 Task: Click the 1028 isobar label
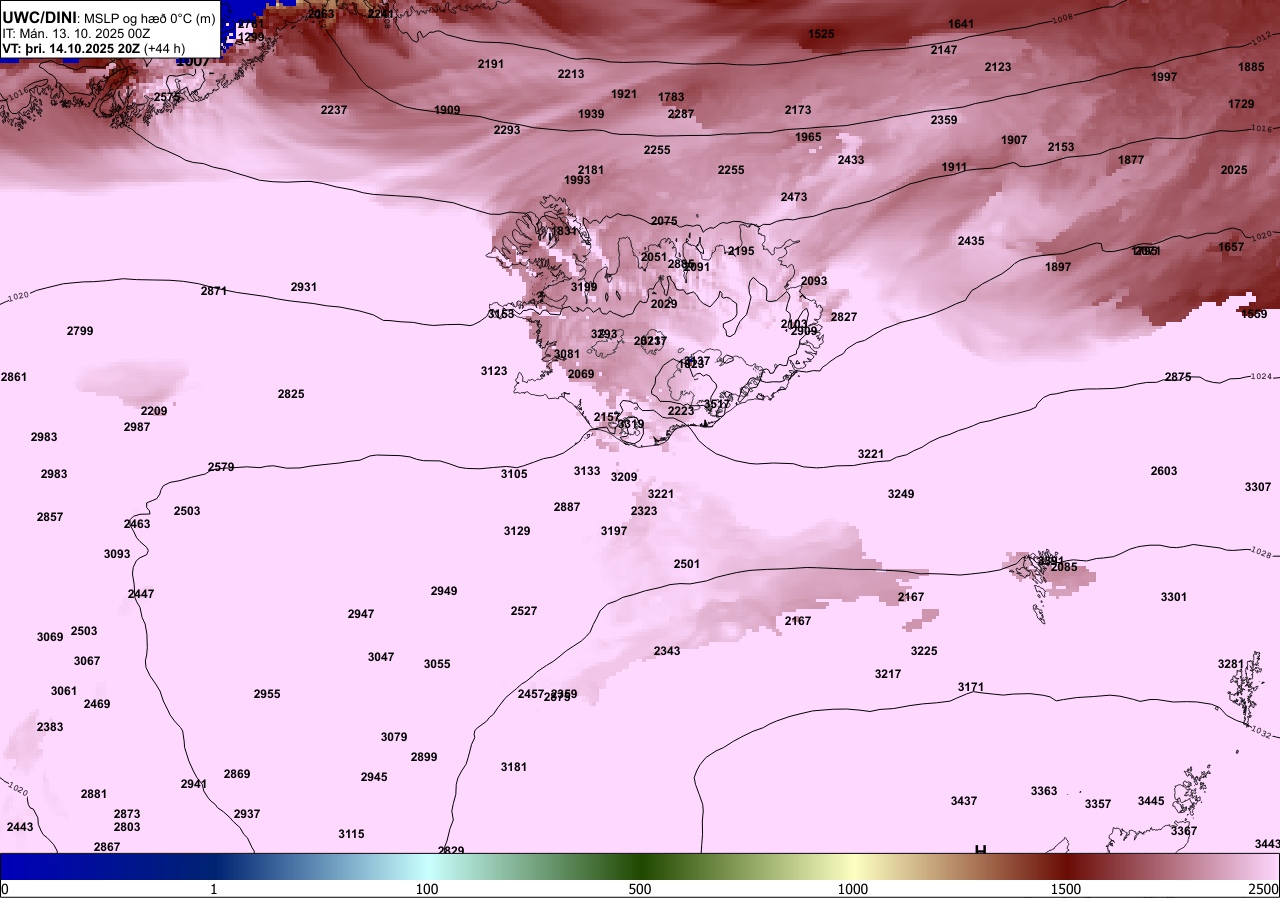click(x=1260, y=552)
